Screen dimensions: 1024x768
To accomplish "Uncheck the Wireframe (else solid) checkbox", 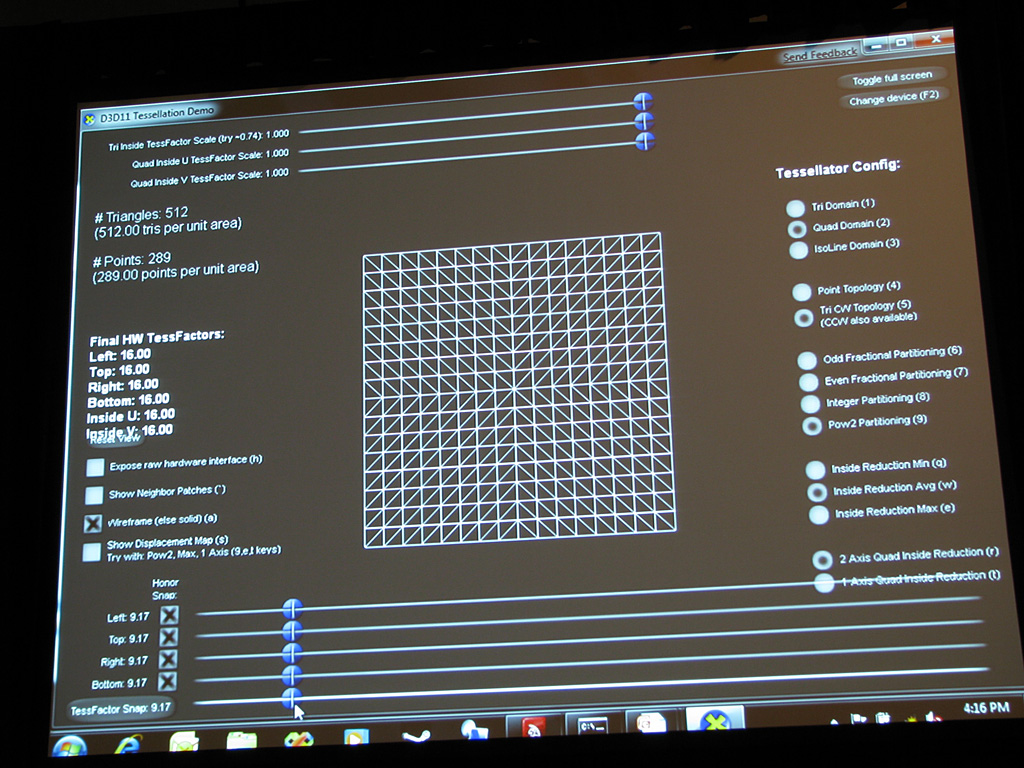I will click(93, 523).
